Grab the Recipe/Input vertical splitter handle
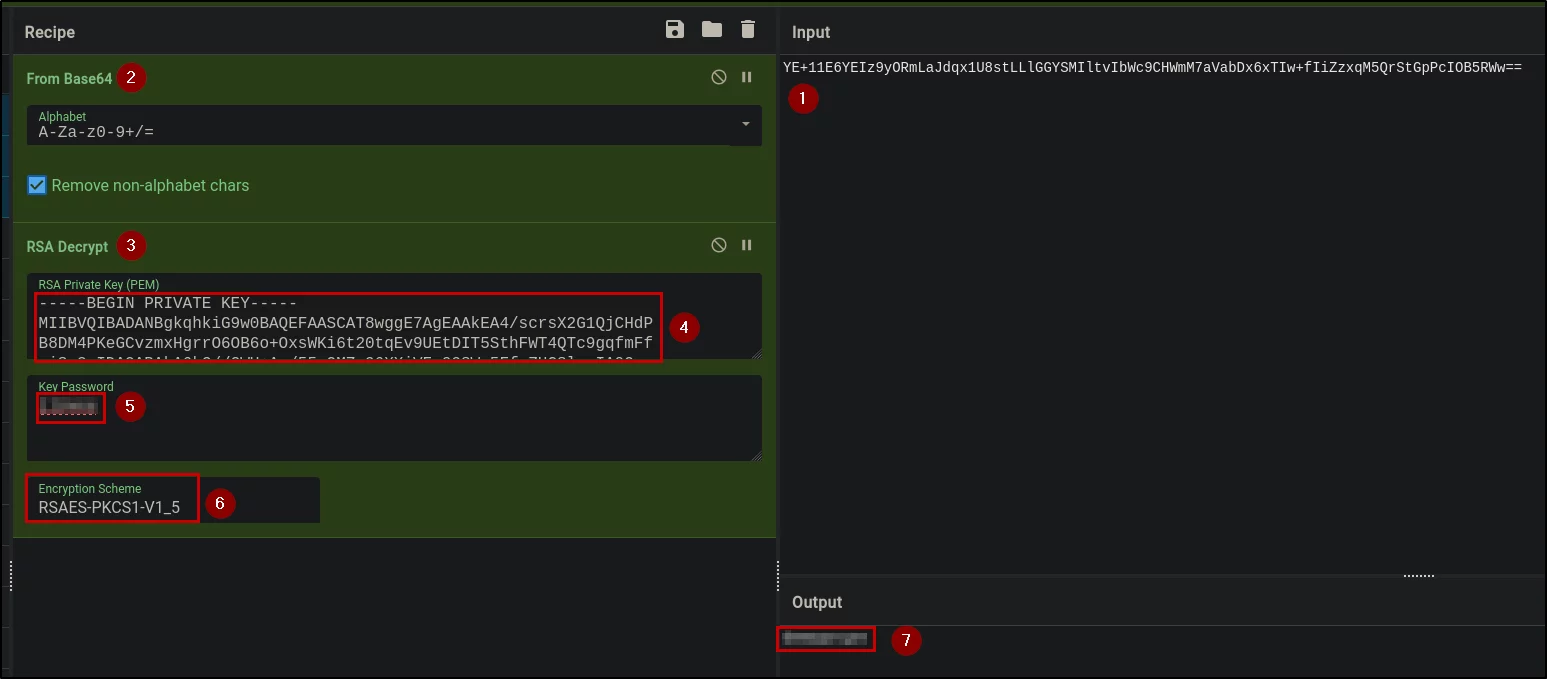The image size is (1547, 679). [x=777, y=574]
